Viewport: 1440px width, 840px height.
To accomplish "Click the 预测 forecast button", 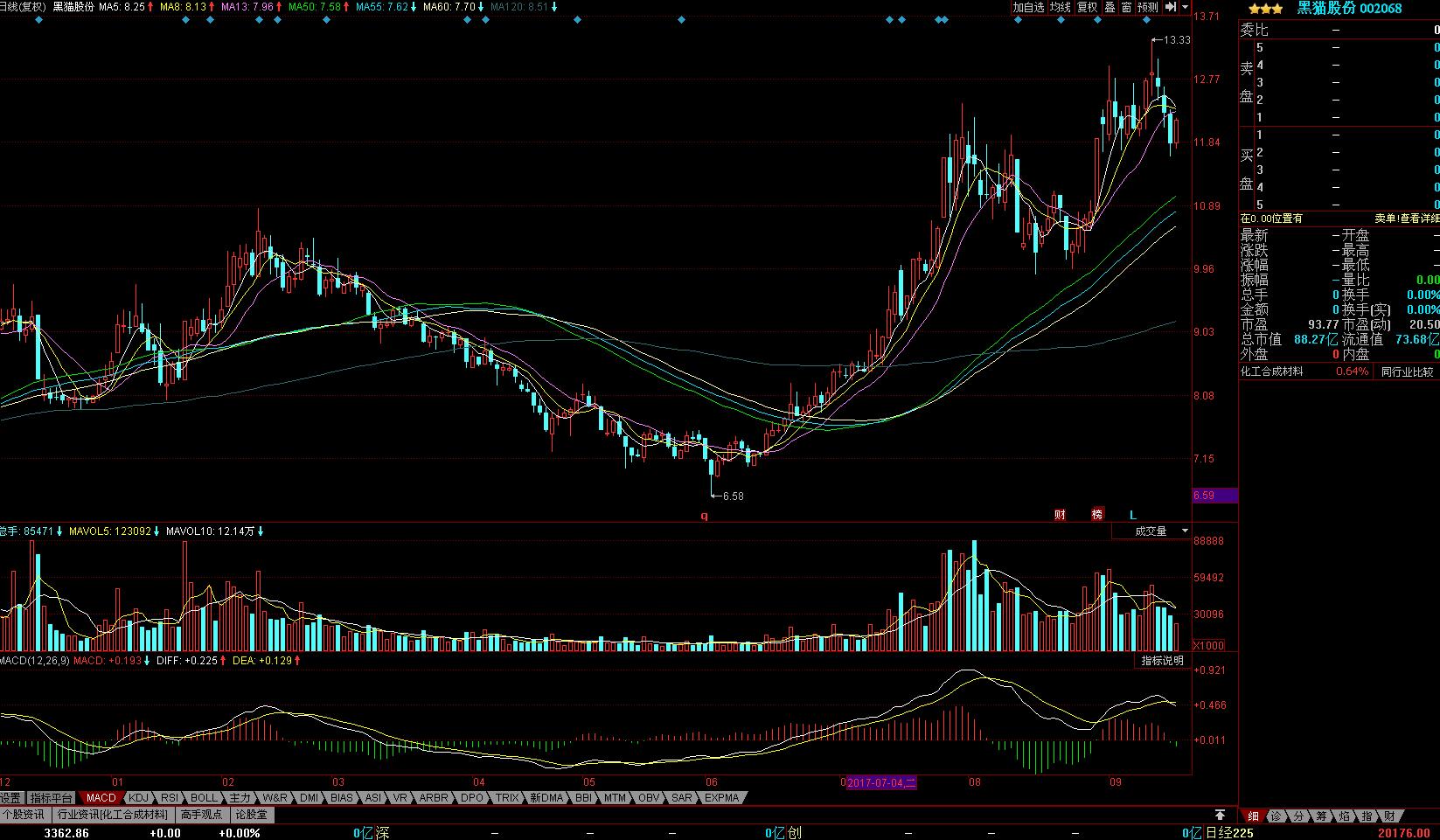I will point(1148,7).
